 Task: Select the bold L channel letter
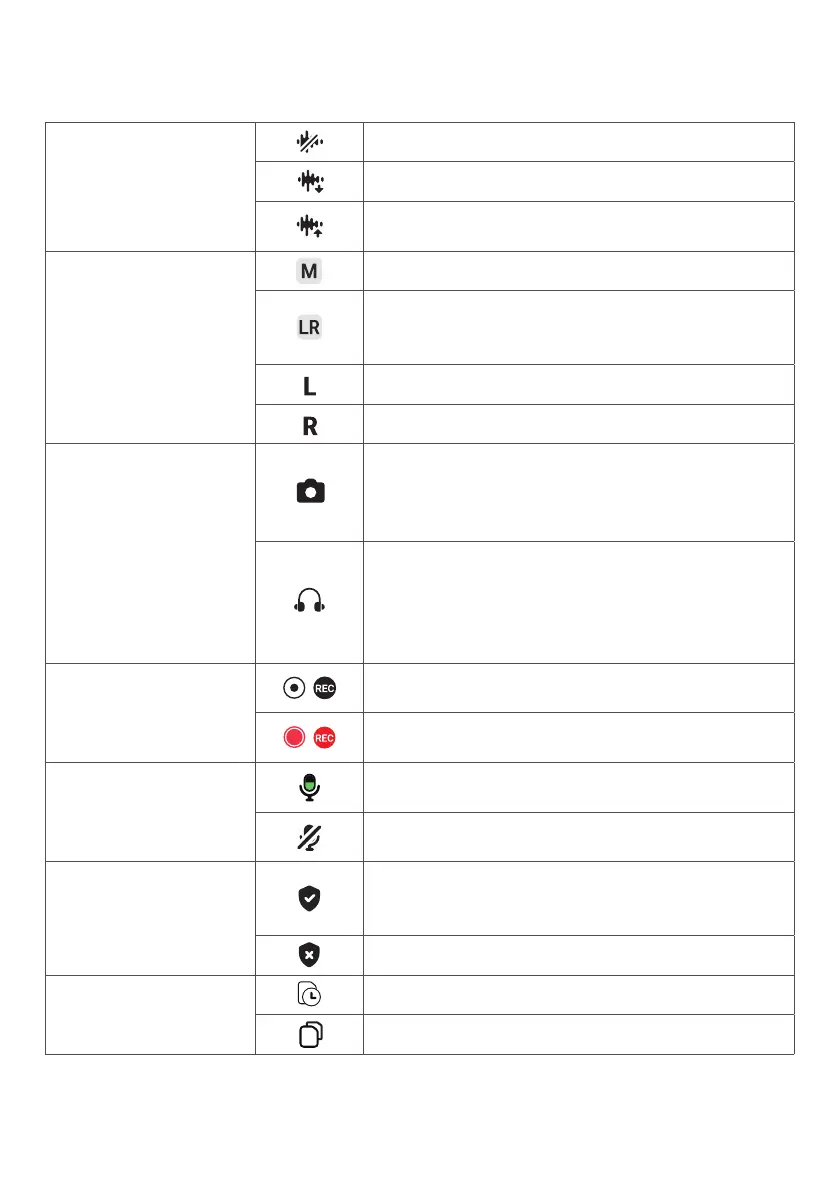click(309, 385)
